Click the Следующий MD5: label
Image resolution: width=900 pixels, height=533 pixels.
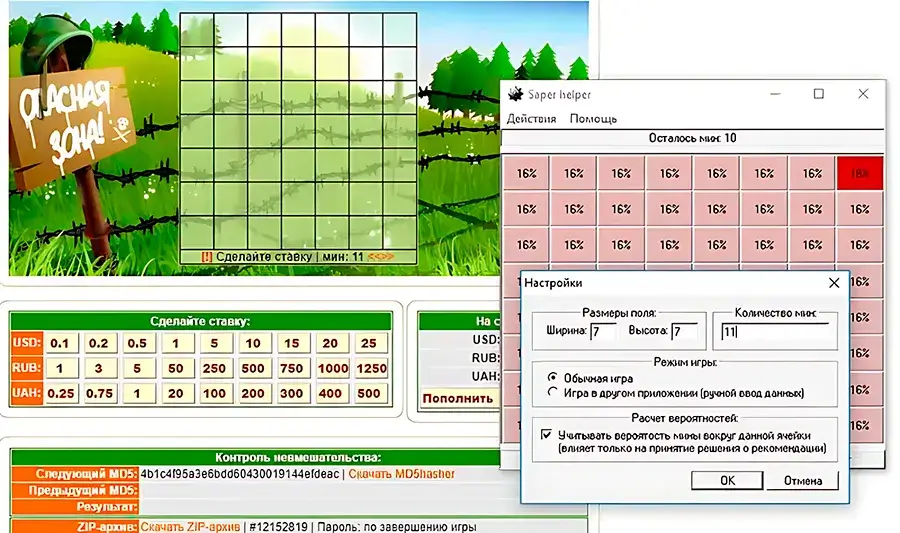[x=86, y=474]
